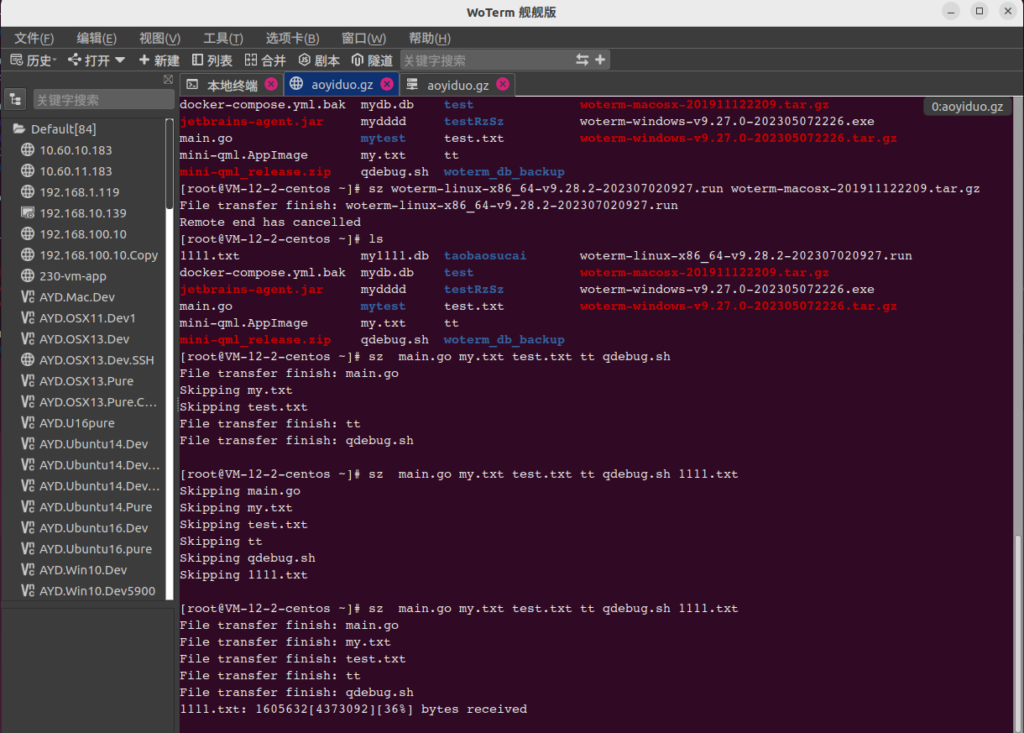Click the 0:aoyiduo.gz label in terminal corner
The image size is (1024, 733).
click(967, 106)
